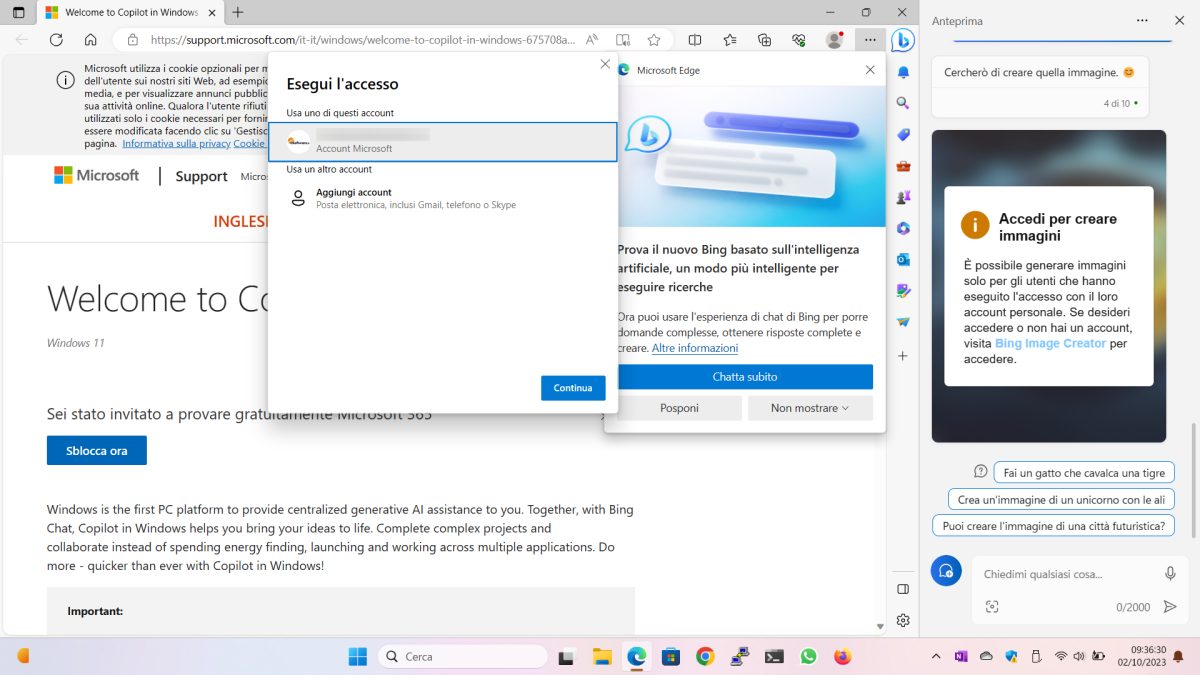Pick suggestion about una città futuristica
The width and height of the screenshot is (1200, 675).
coord(1054,525)
